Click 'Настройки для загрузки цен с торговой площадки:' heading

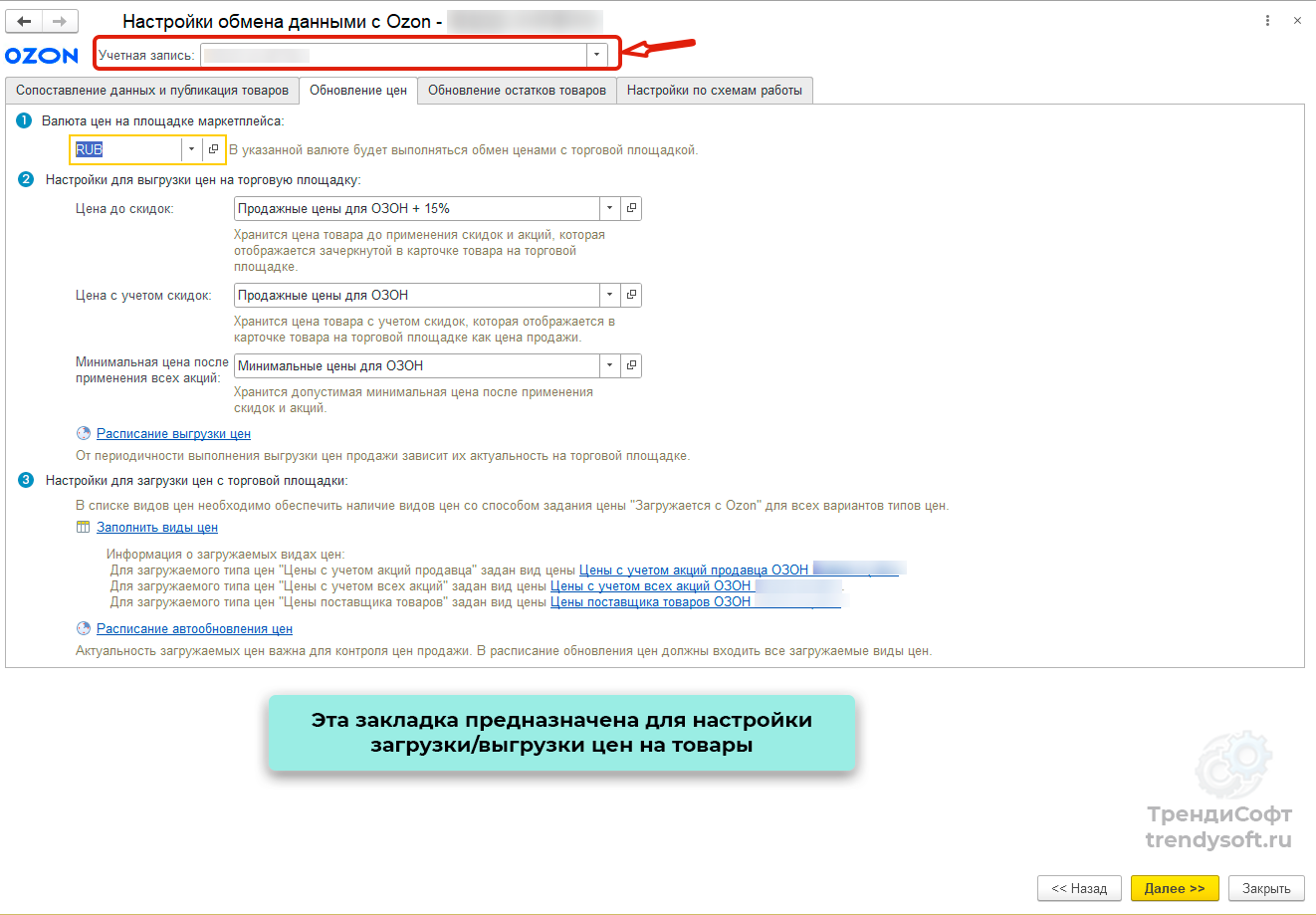click(x=197, y=480)
